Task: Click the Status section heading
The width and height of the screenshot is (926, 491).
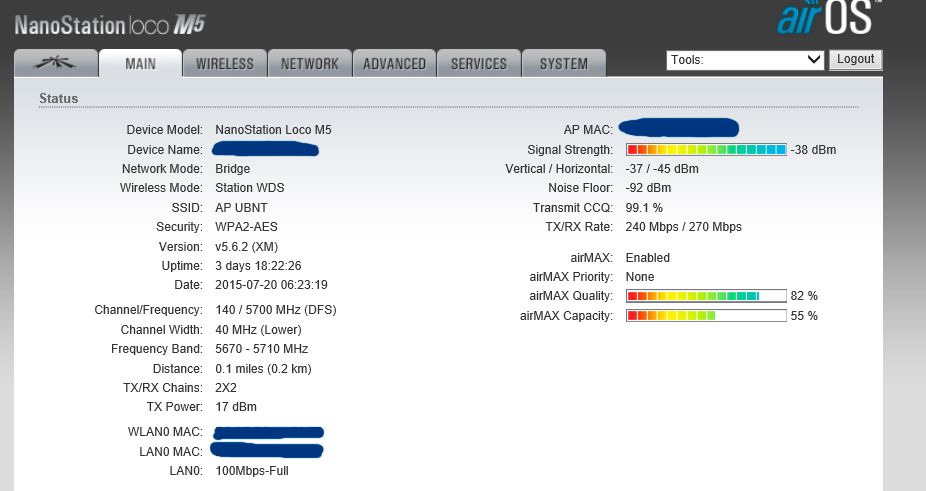Action: [58, 98]
